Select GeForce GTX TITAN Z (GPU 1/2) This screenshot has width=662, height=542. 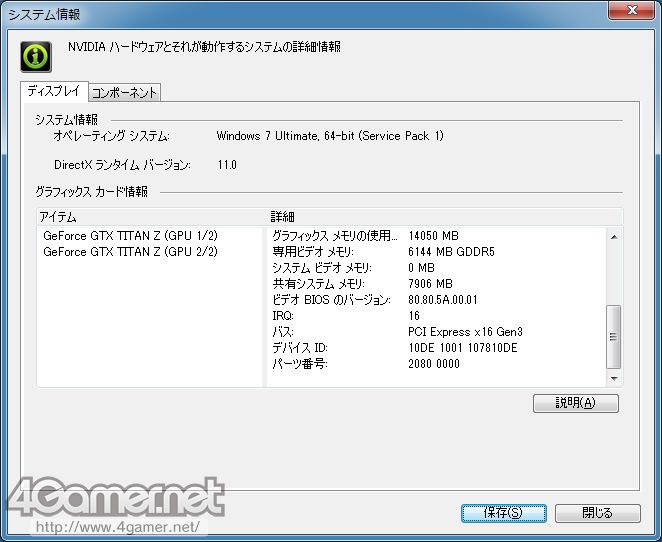(130, 236)
